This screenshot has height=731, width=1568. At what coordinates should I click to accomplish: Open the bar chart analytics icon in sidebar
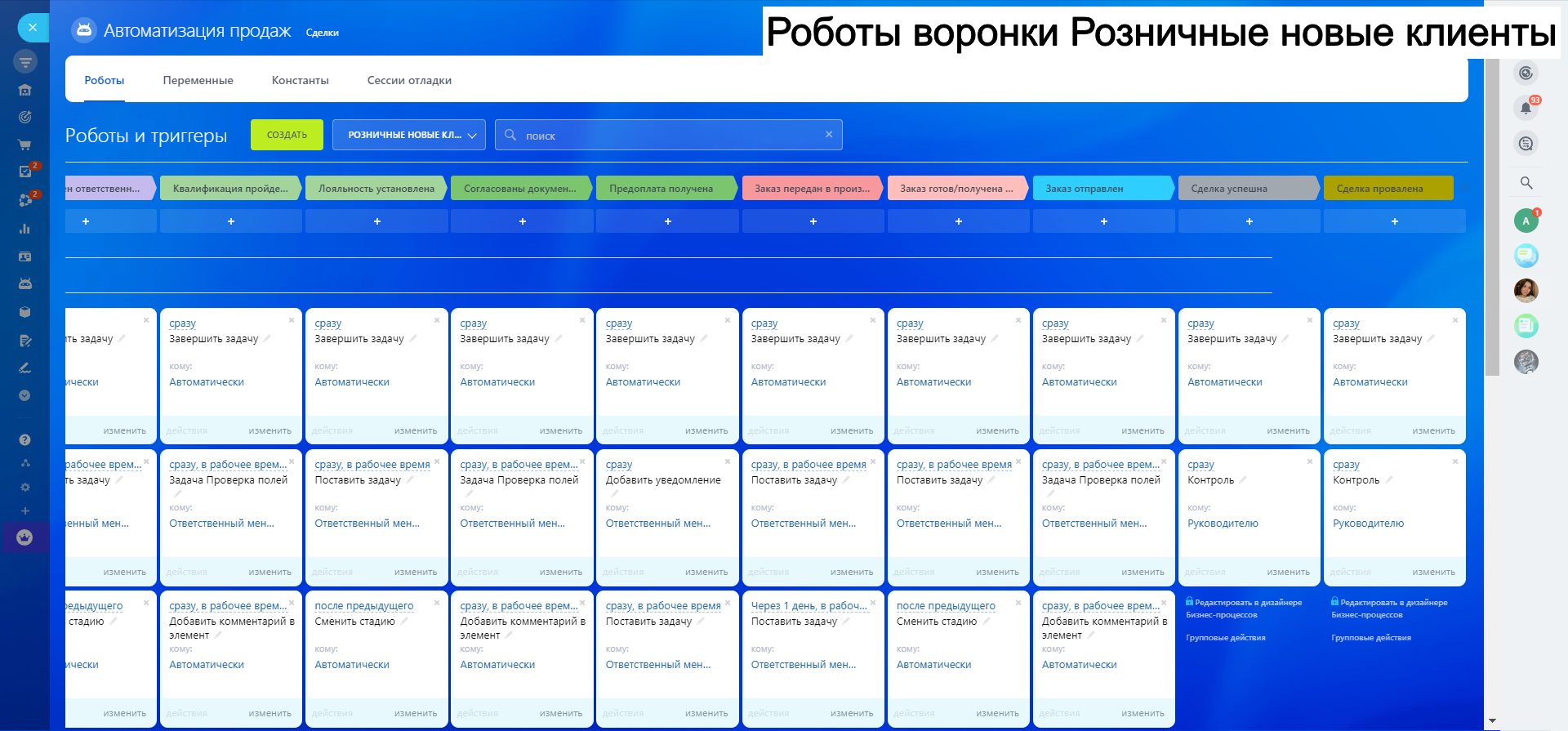(25, 229)
